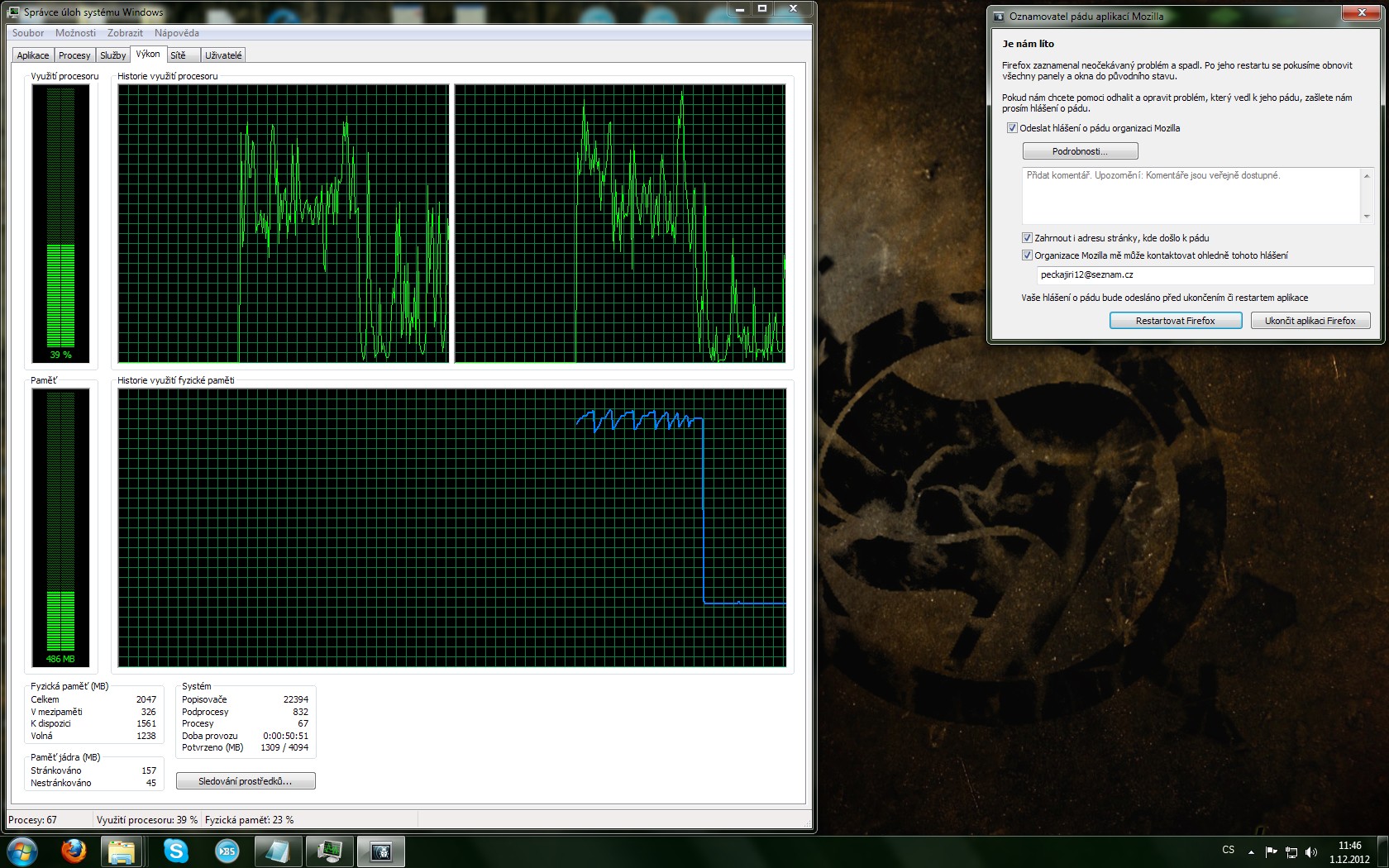Open Skype from the taskbar

pyautogui.click(x=175, y=851)
